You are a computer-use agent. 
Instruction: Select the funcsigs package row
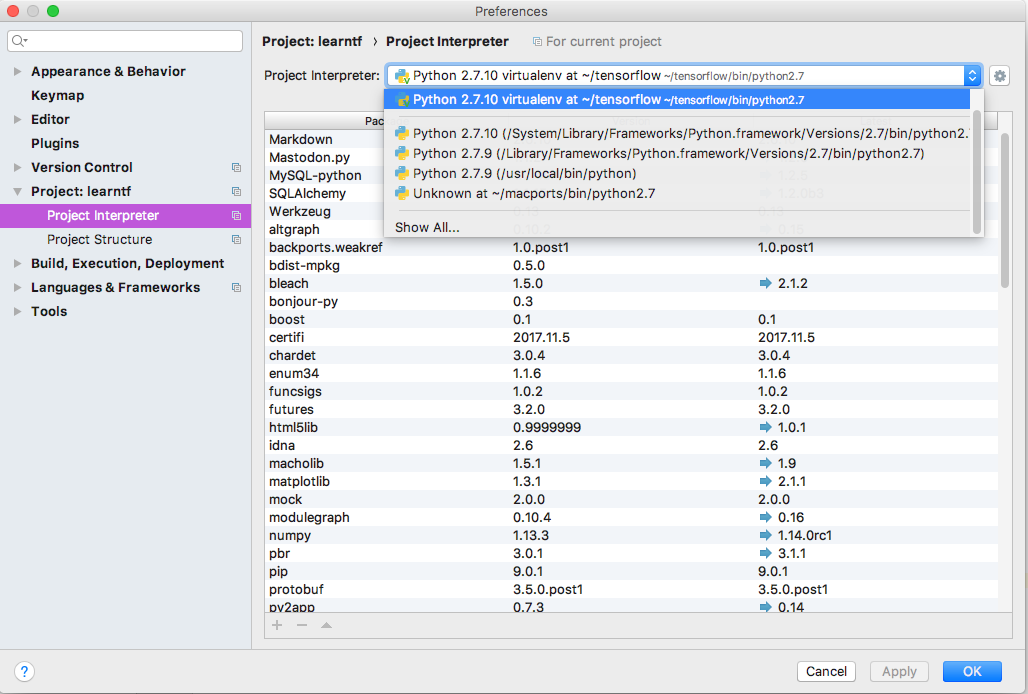(631, 391)
